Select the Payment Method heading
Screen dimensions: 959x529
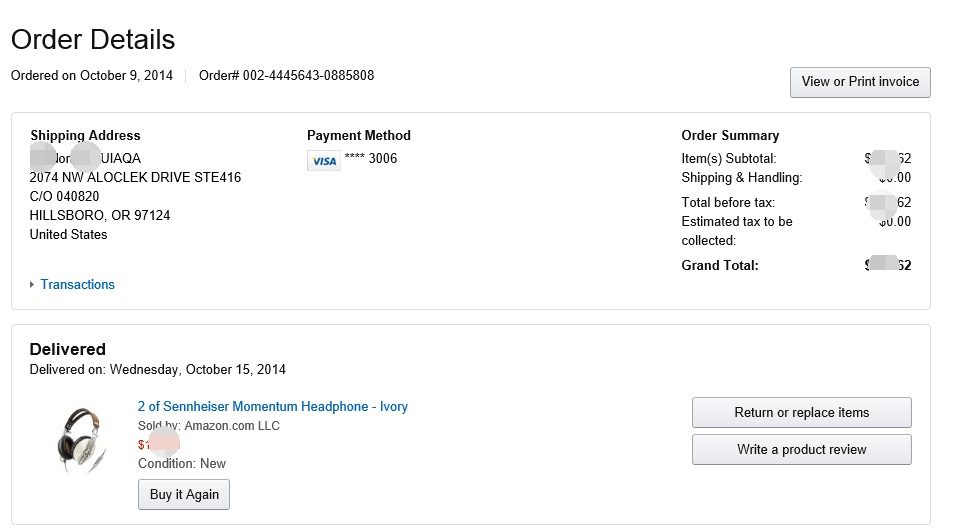[x=358, y=136]
